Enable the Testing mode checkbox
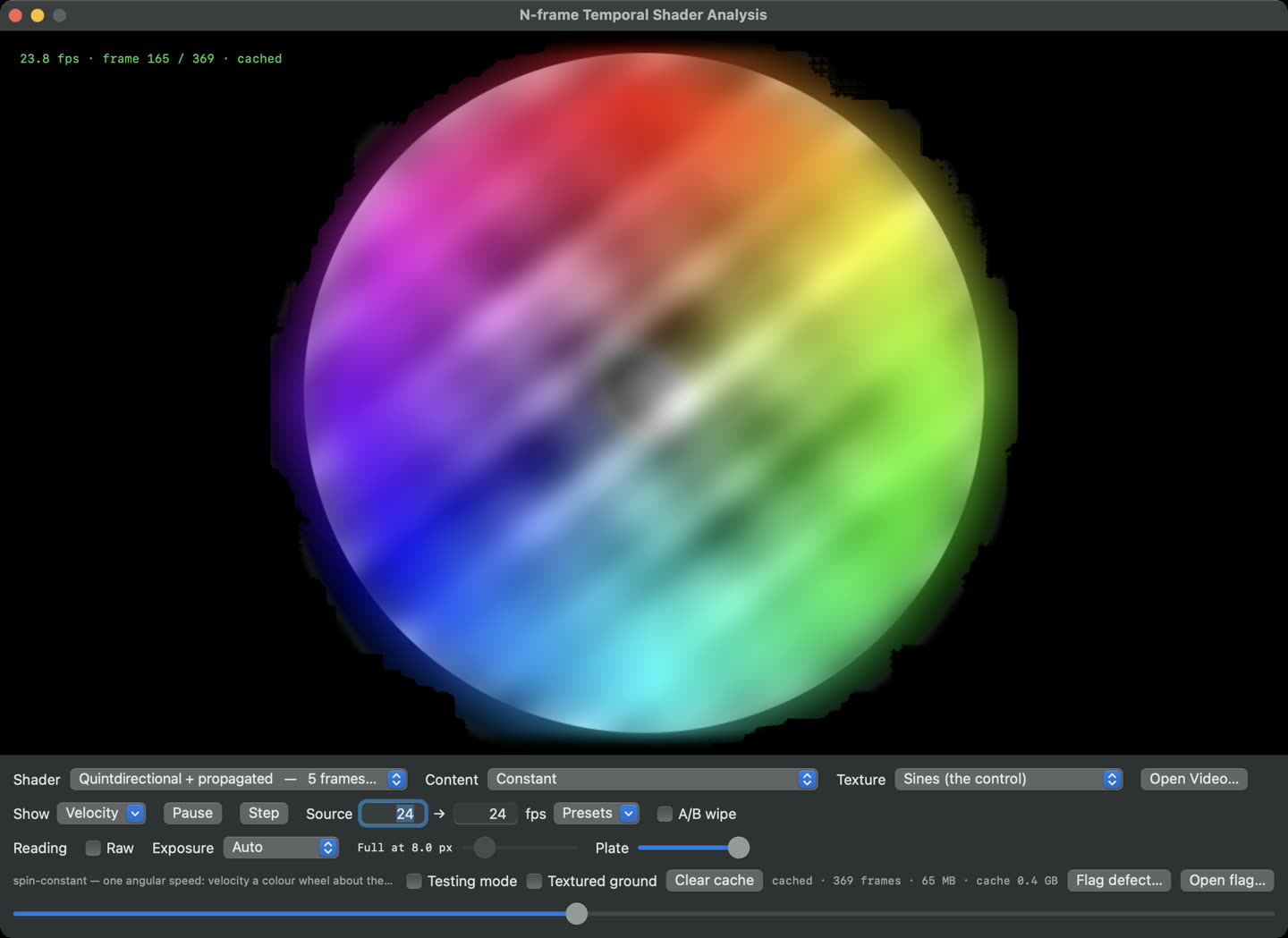The width and height of the screenshot is (1288, 938). coord(414,881)
